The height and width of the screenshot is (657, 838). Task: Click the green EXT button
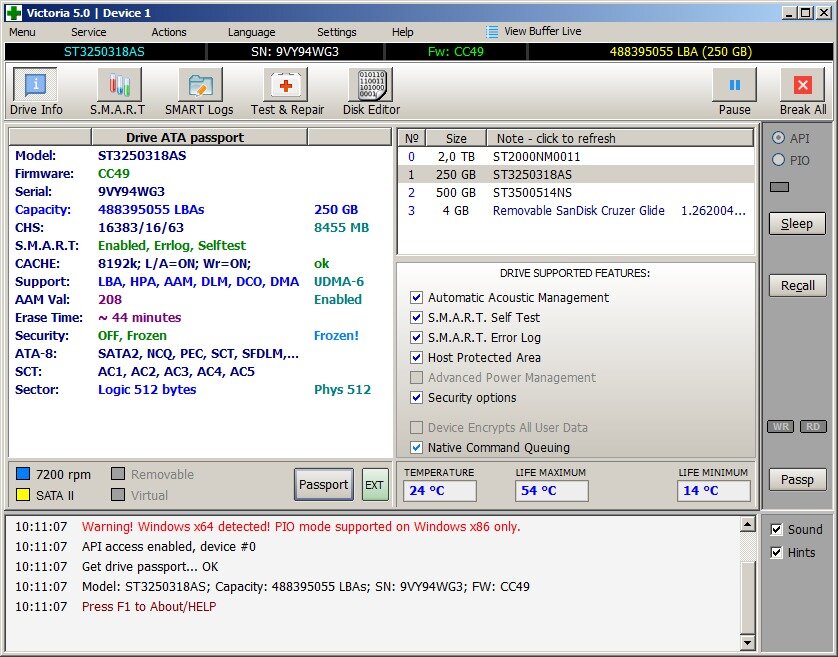point(375,484)
